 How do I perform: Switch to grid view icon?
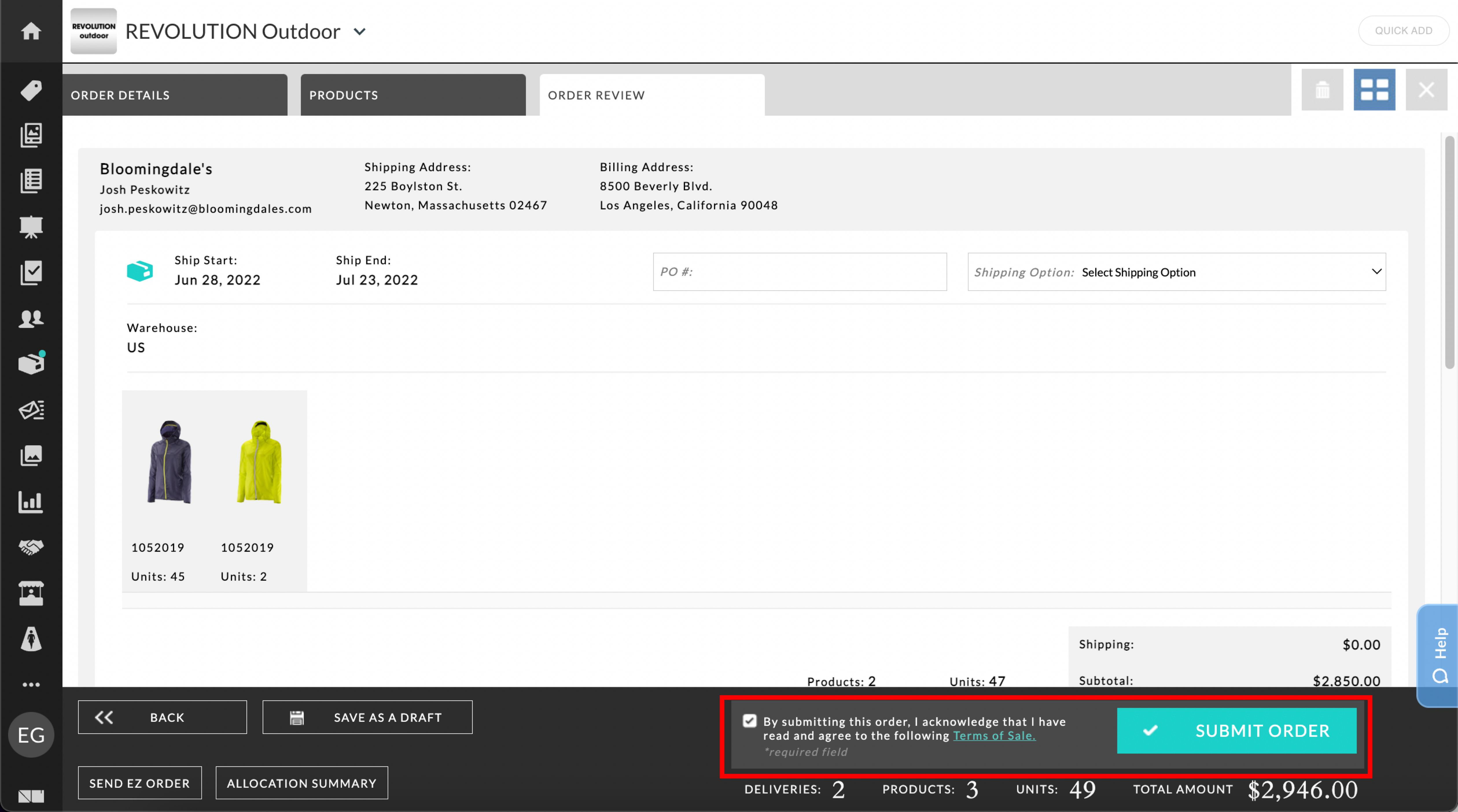[1374, 89]
